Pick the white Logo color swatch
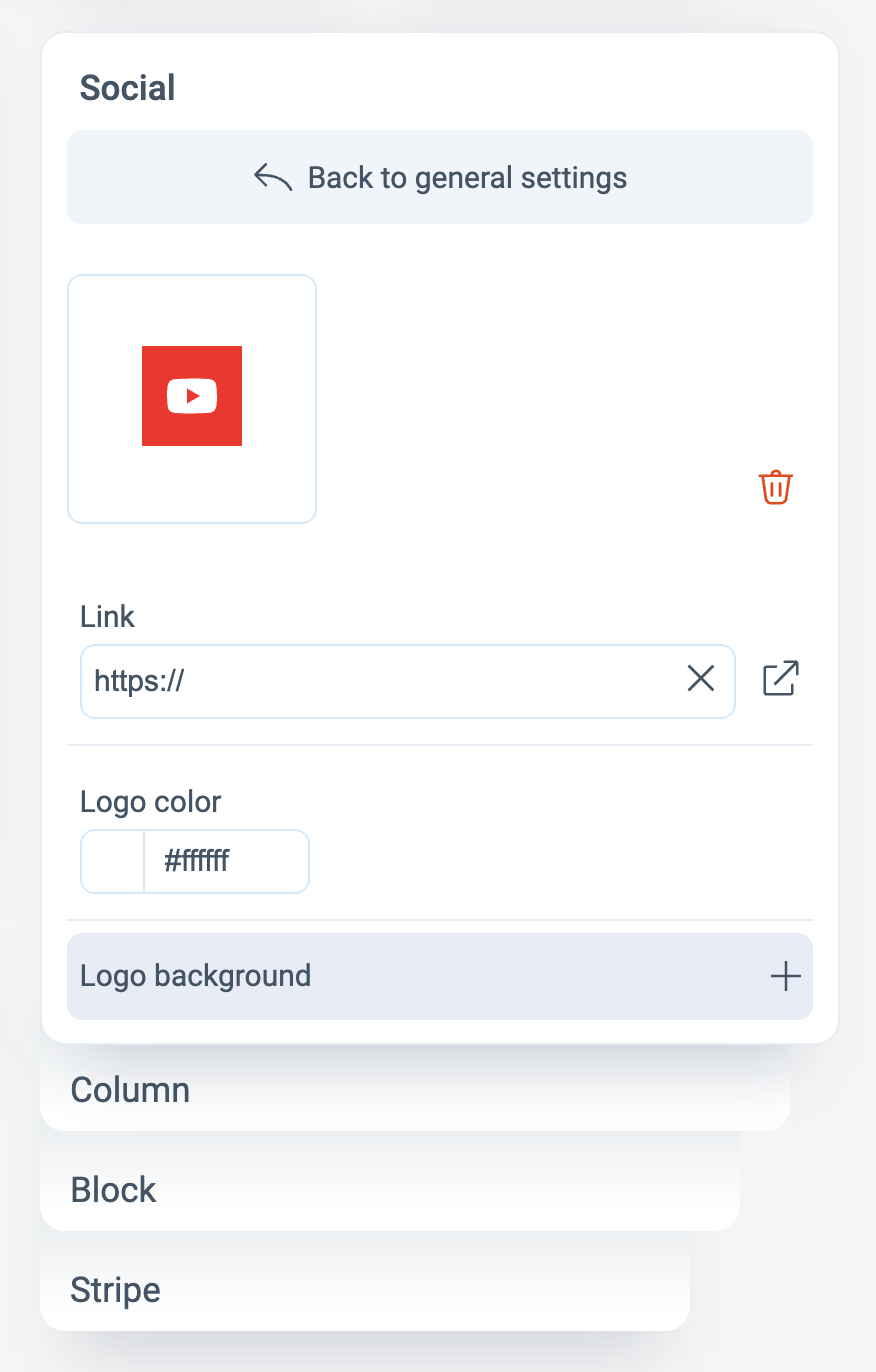 click(x=113, y=861)
